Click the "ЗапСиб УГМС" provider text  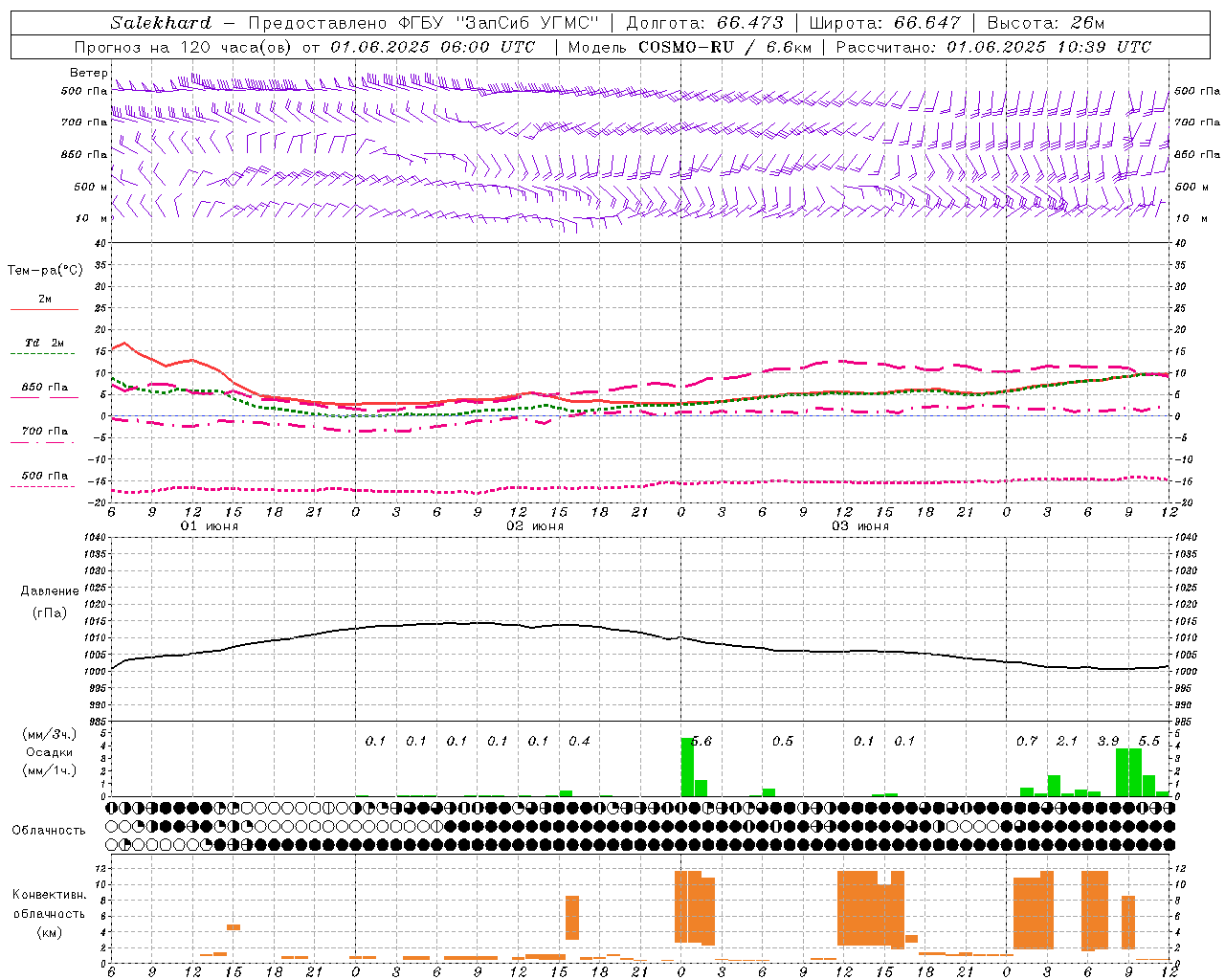tap(528, 23)
